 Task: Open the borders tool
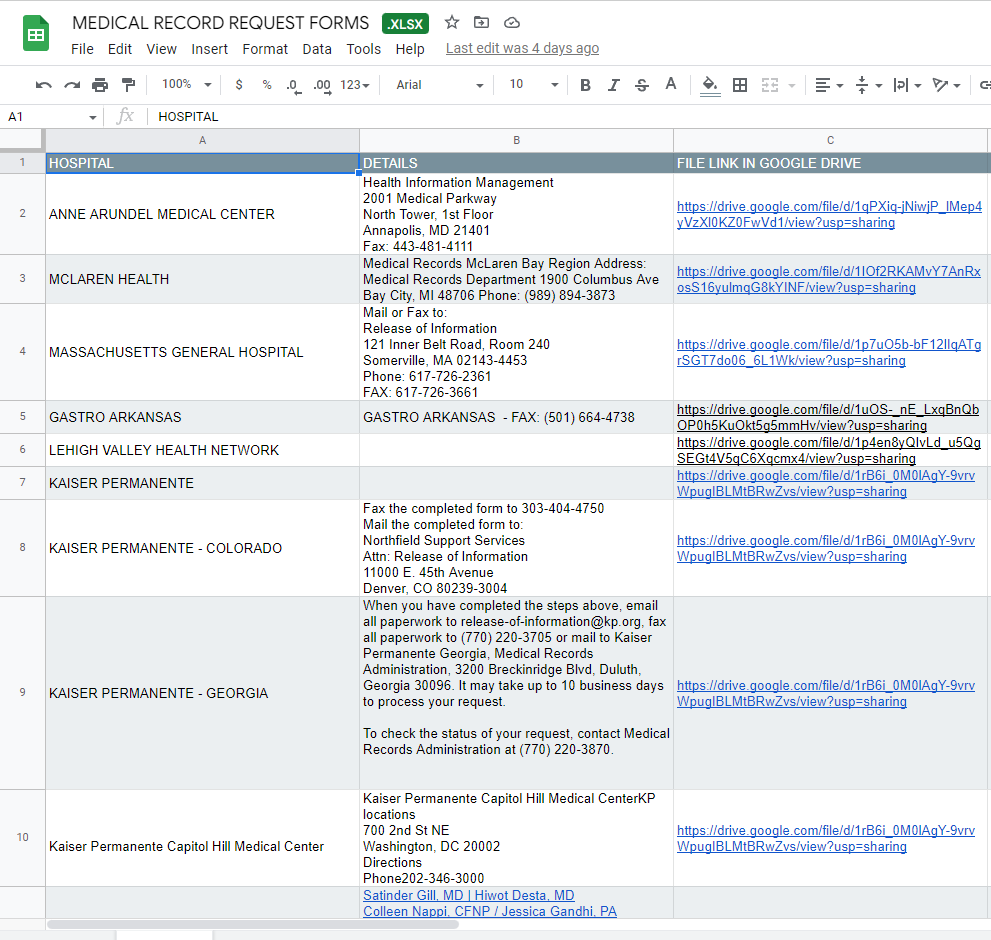coord(740,85)
